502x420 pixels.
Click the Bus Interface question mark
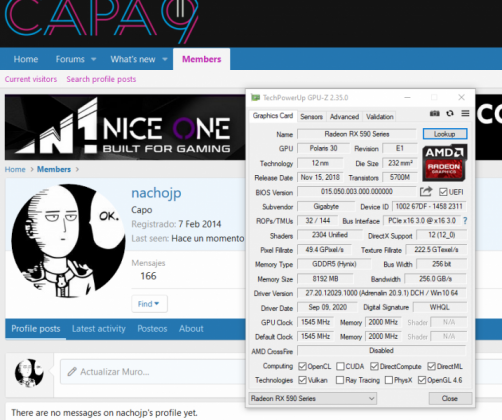[465, 221]
